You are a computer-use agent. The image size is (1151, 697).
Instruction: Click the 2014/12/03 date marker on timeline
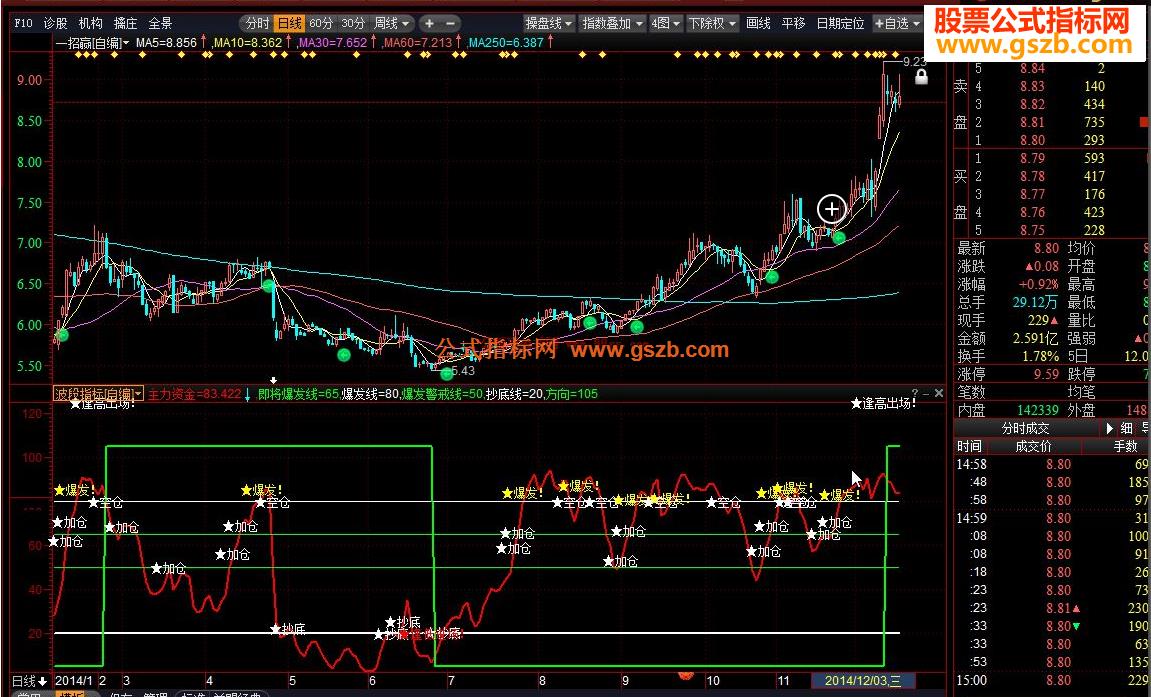868,680
